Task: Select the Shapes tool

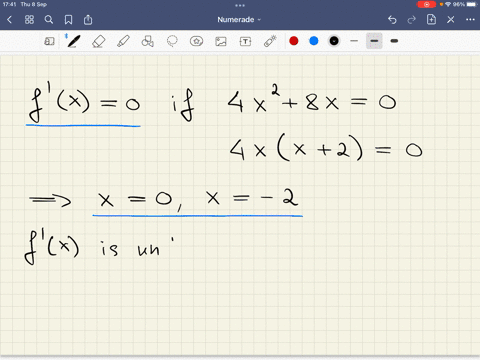Action: pyautogui.click(x=148, y=41)
